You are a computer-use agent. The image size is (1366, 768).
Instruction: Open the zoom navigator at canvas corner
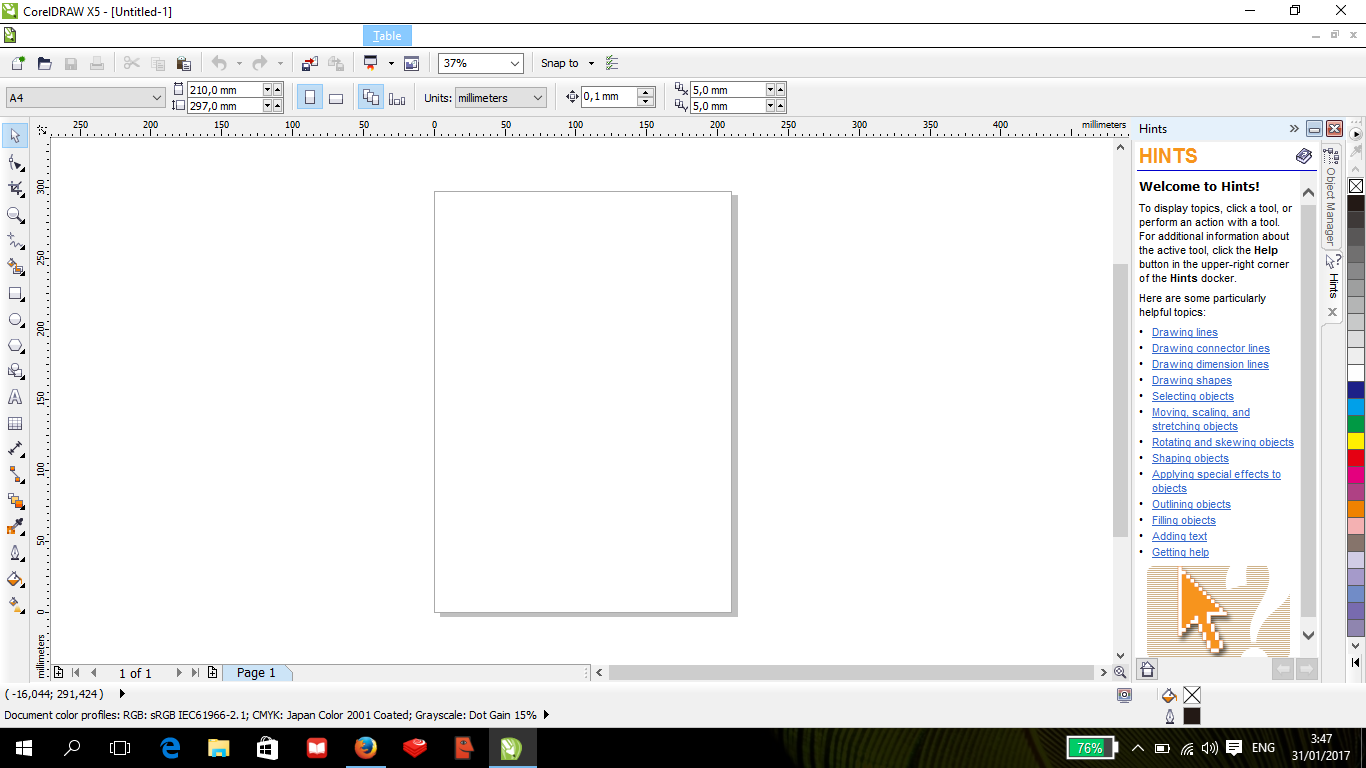tap(1120, 673)
